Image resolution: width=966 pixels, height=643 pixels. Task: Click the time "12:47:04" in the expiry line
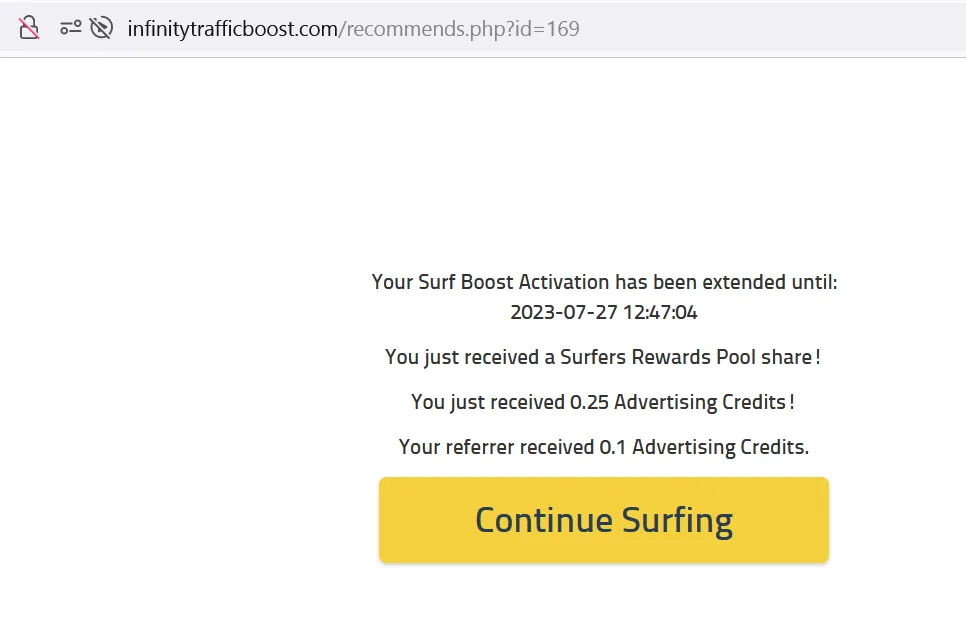pos(660,312)
